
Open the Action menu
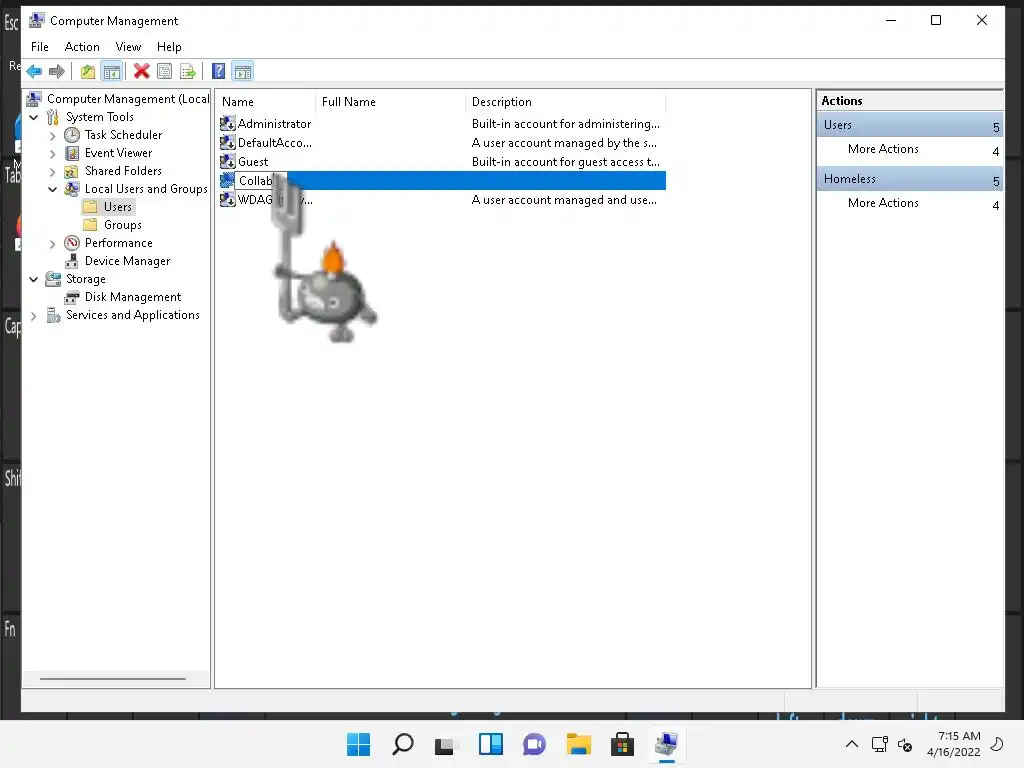(x=82, y=47)
